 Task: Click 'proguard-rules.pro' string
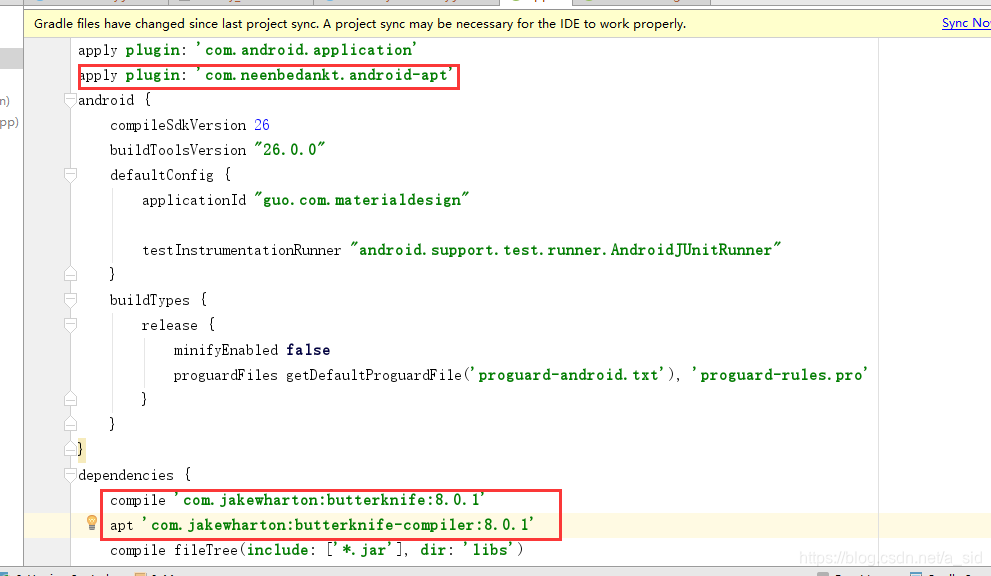(779, 375)
